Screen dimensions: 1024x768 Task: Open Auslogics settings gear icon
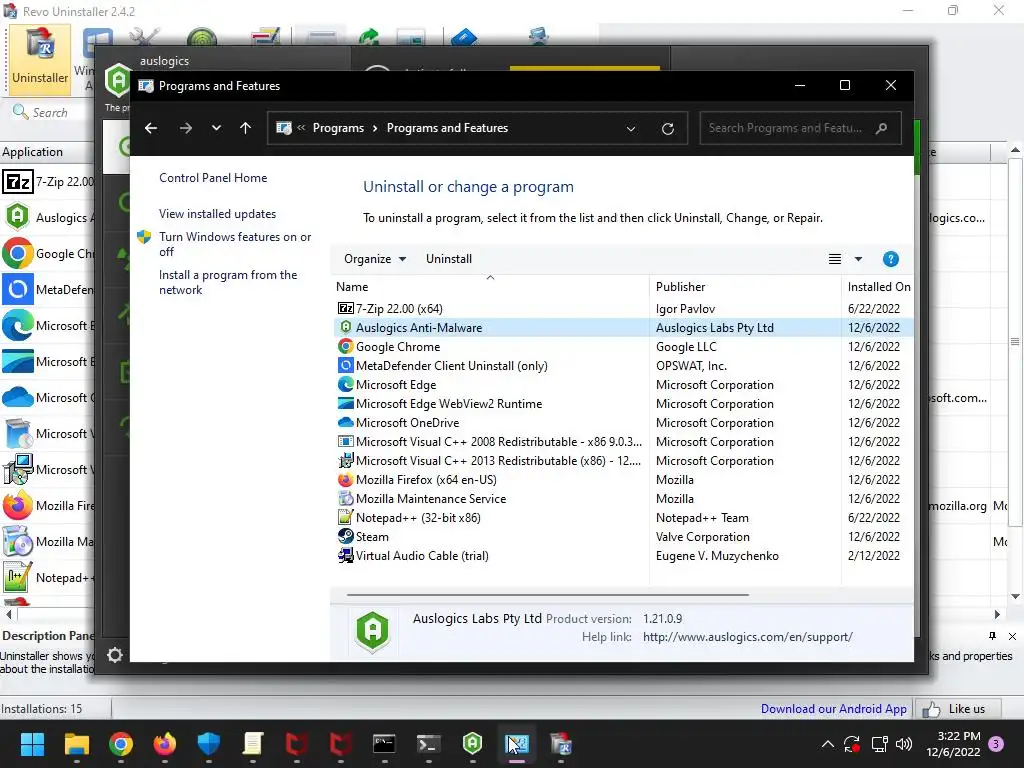pos(115,654)
